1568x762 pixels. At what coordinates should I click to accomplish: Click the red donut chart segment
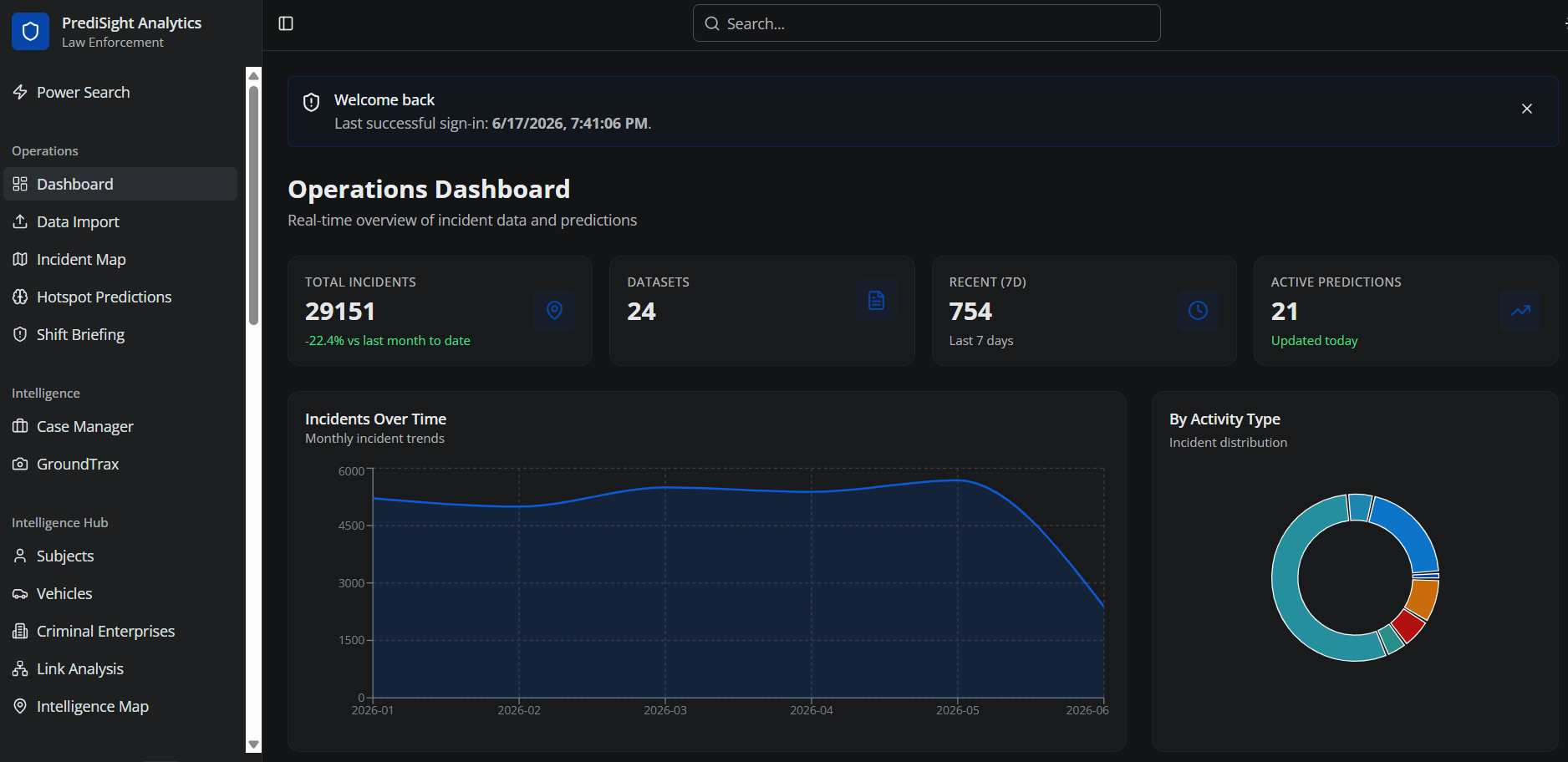click(1408, 626)
